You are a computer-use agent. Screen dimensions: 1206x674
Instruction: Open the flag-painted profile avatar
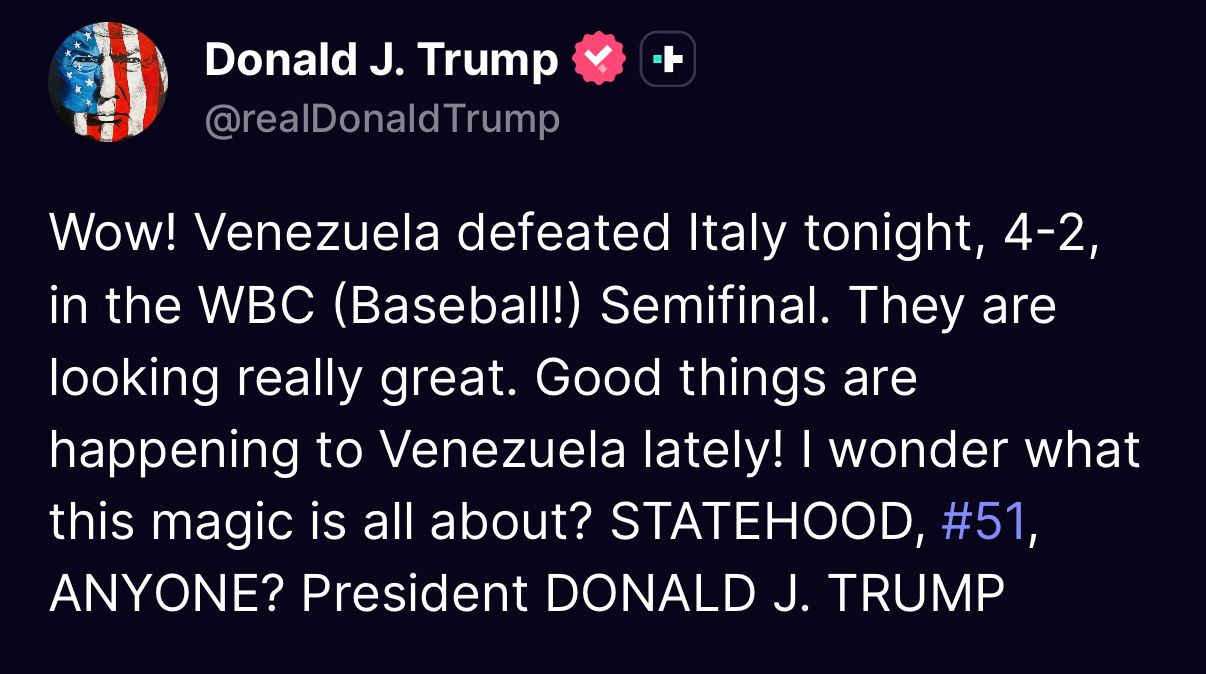(x=108, y=81)
